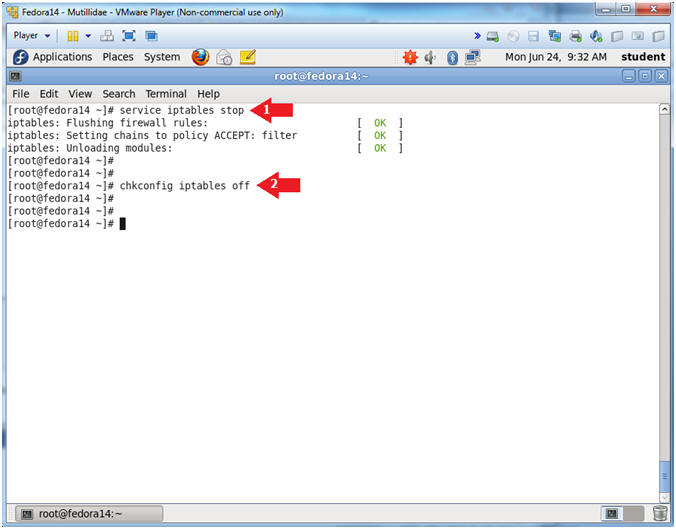Open the student user menu
676x529 pixels.
click(643, 57)
